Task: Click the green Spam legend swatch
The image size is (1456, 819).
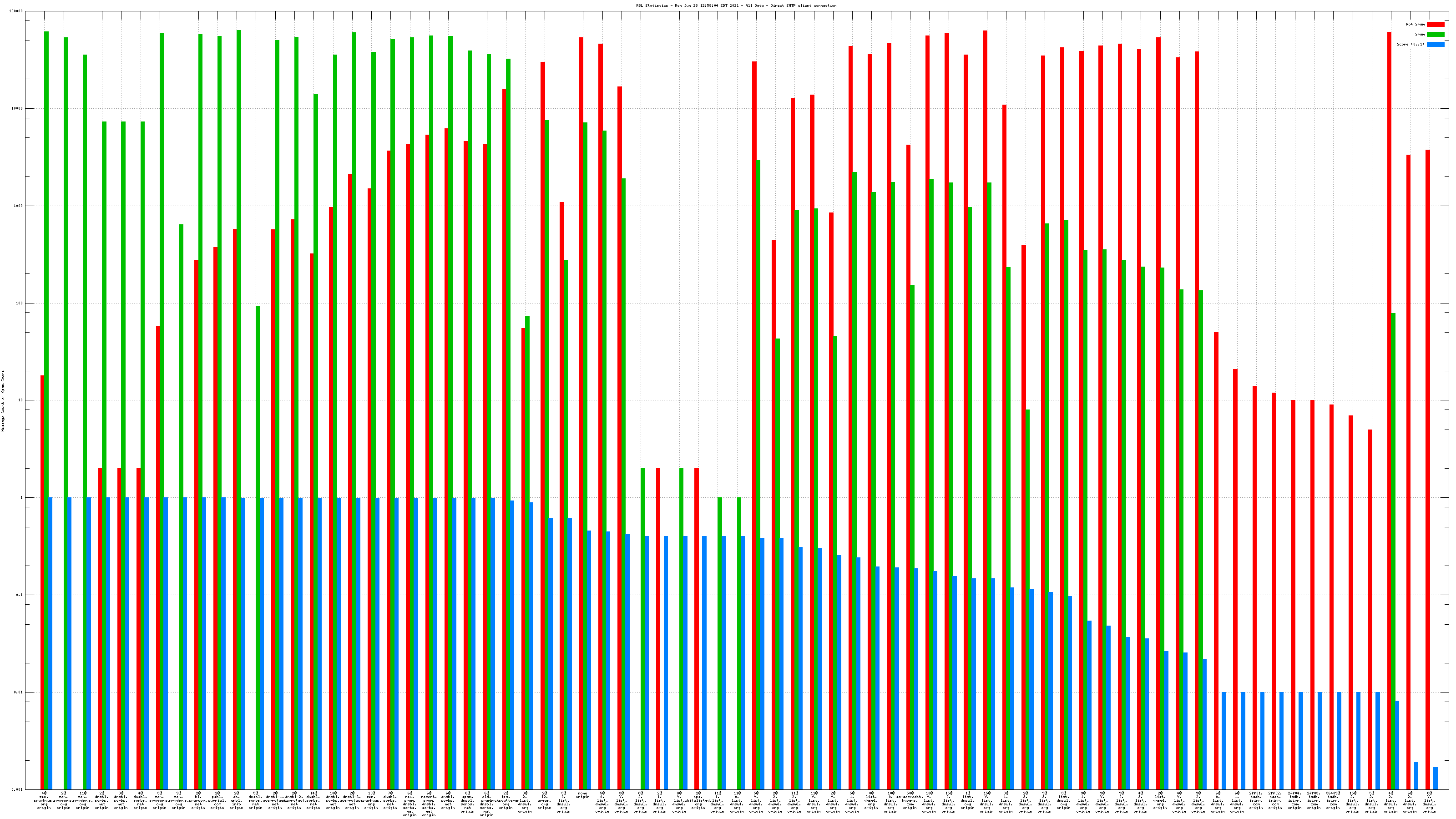Action: click(x=1435, y=35)
